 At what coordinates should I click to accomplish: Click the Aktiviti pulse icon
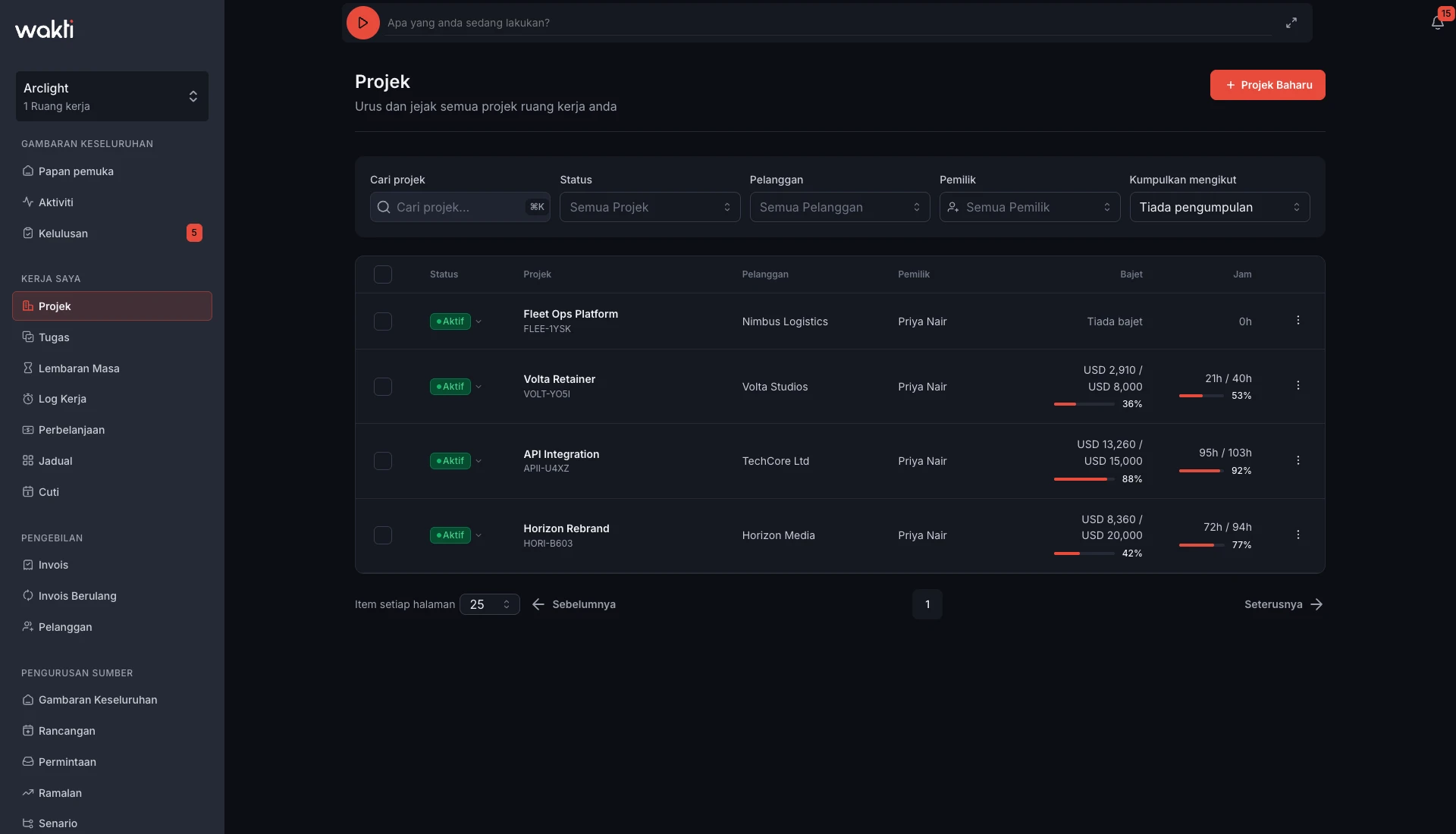pos(28,202)
